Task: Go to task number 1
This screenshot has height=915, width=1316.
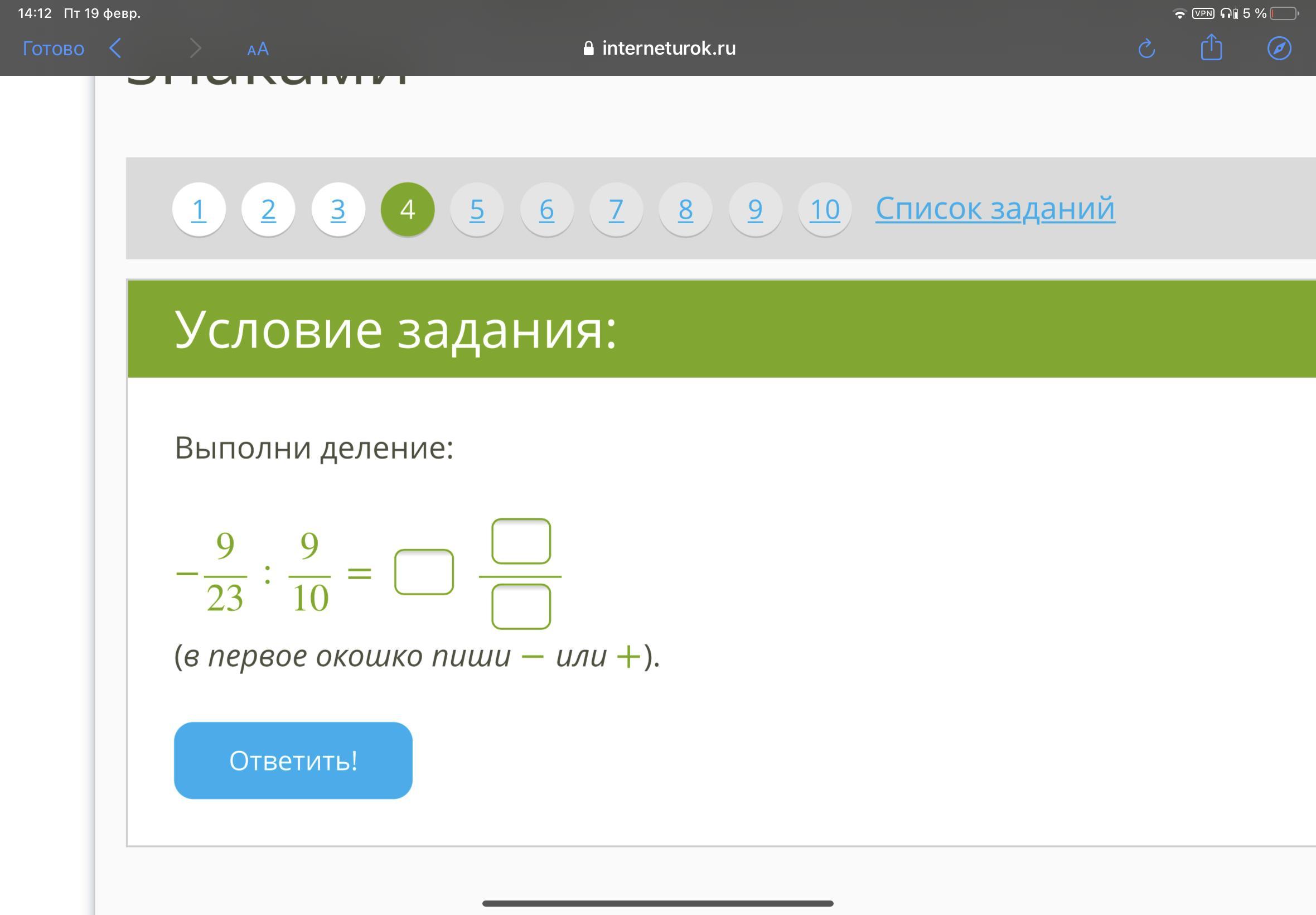Action: 199,209
